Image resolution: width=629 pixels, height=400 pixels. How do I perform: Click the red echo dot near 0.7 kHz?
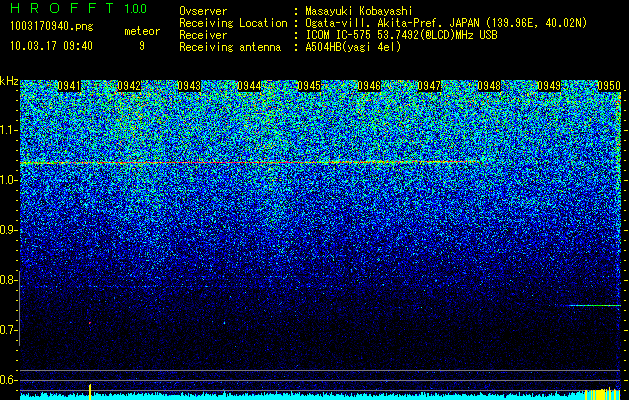[x=89, y=323]
